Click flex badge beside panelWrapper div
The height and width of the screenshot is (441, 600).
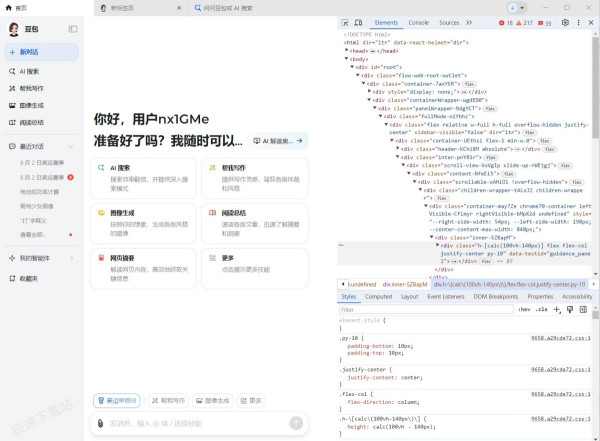point(490,109)
